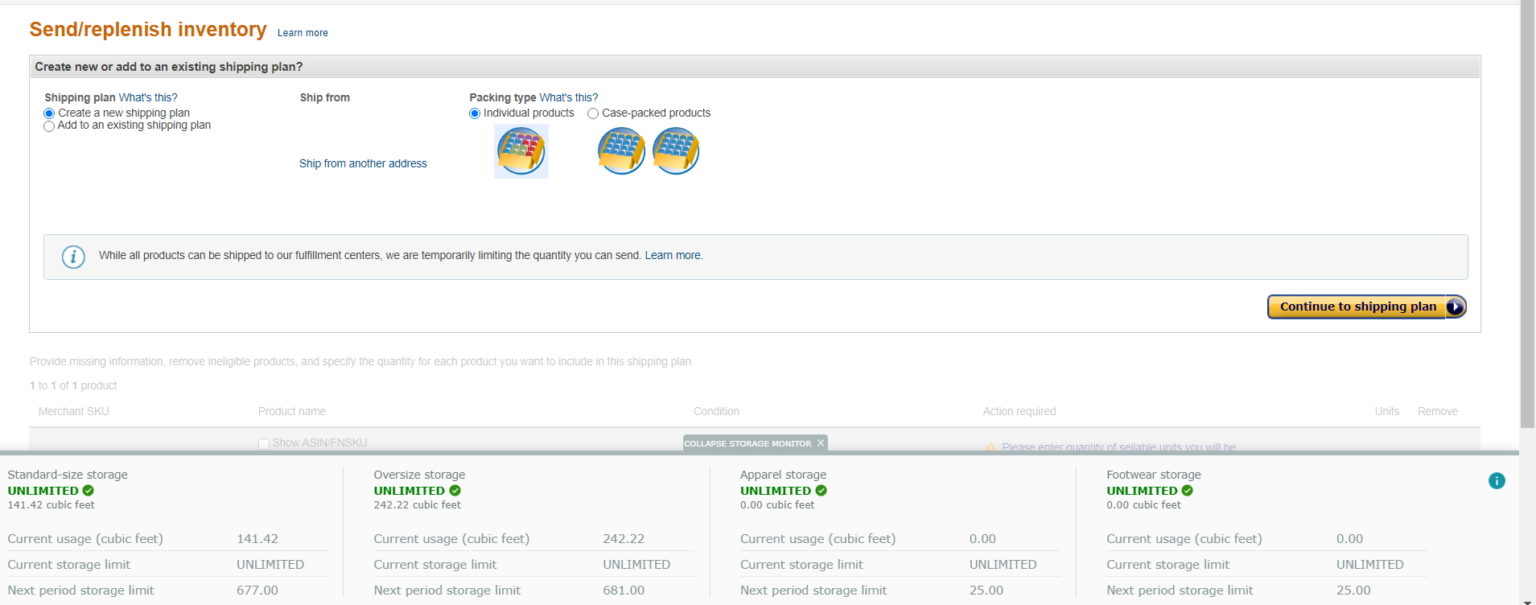Click Learn more next to Send/replenish inventory
1536x605 pixels.
(x=302, y=32)
